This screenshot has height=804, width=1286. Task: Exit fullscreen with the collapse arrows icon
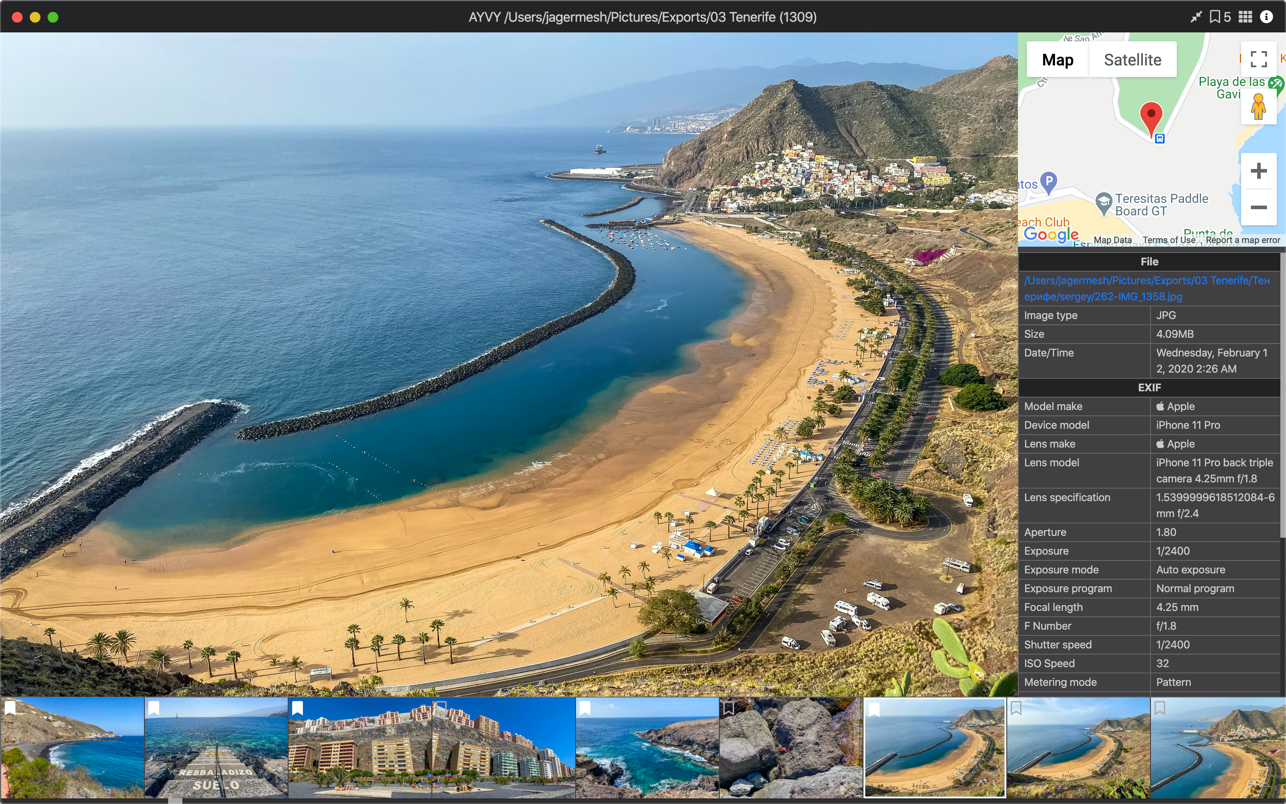click(x=1196, y=17)
